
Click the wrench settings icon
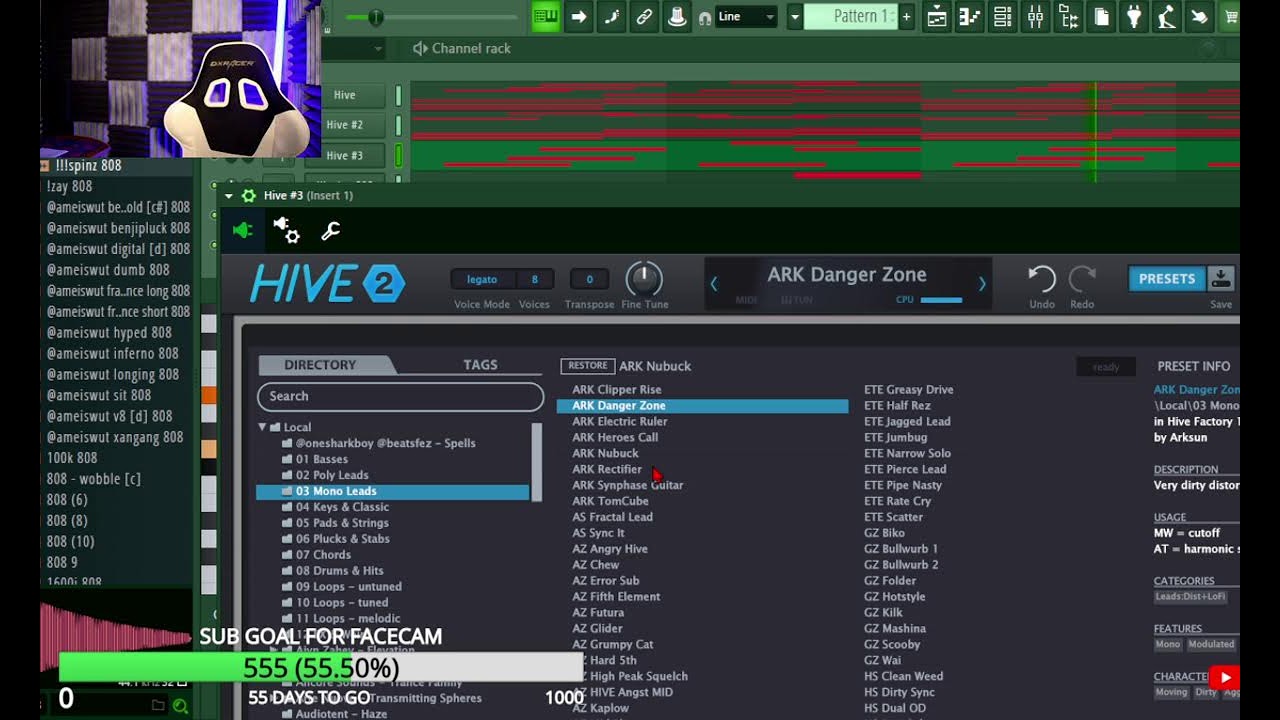click(x=330, y=231)
